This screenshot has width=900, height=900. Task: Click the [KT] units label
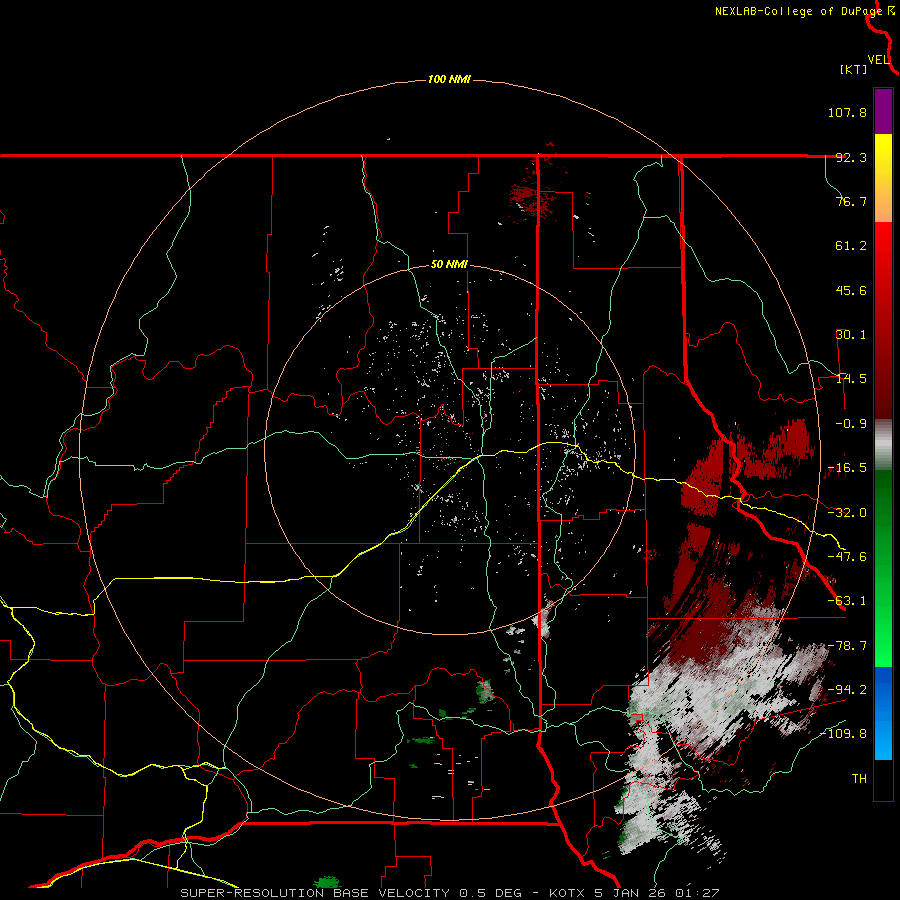pyautogui.click(x=854, y=69)
